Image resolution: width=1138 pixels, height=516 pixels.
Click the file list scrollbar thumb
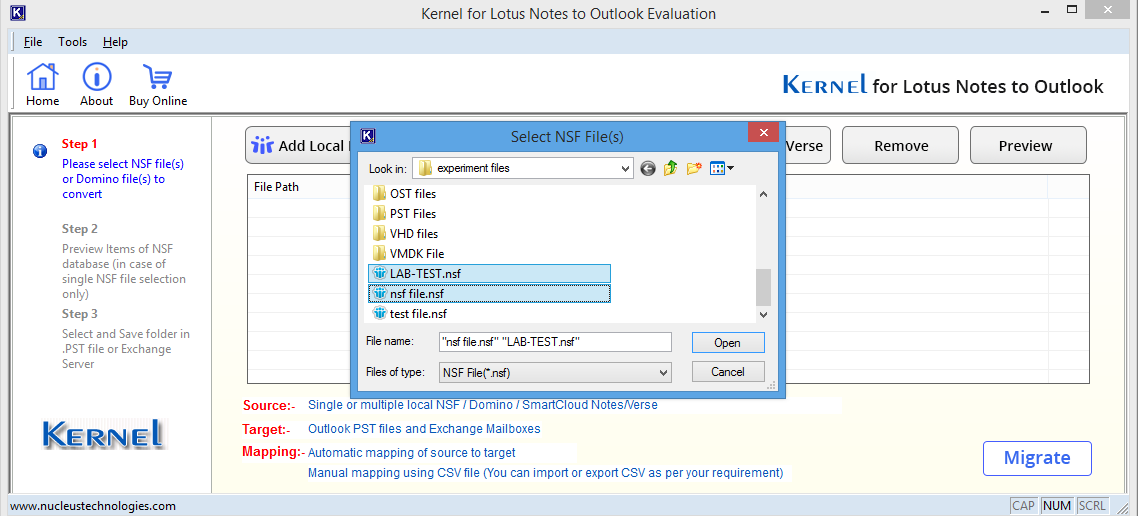pos(763,287)
